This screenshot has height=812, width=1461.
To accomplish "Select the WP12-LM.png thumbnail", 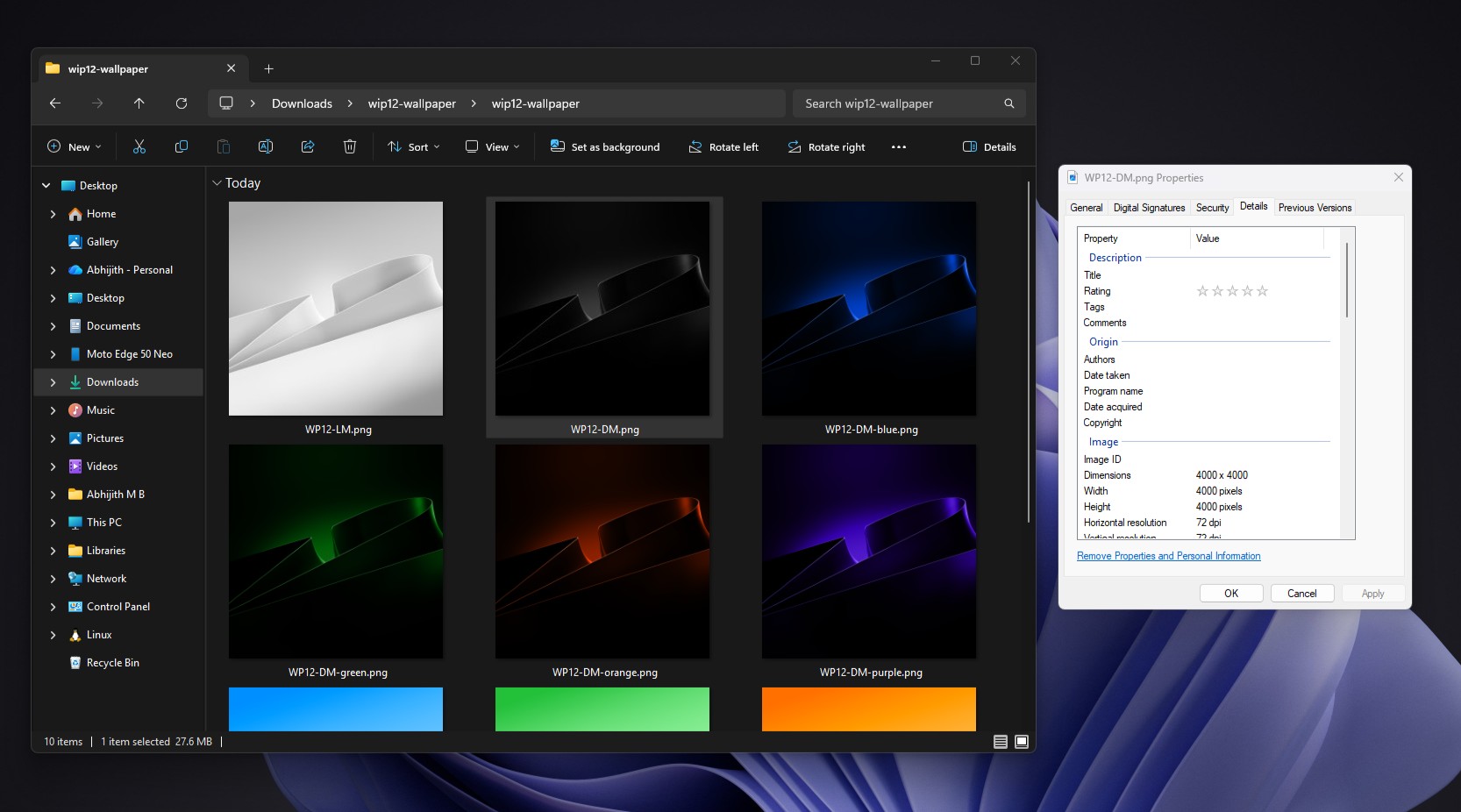I will point(336,309).
